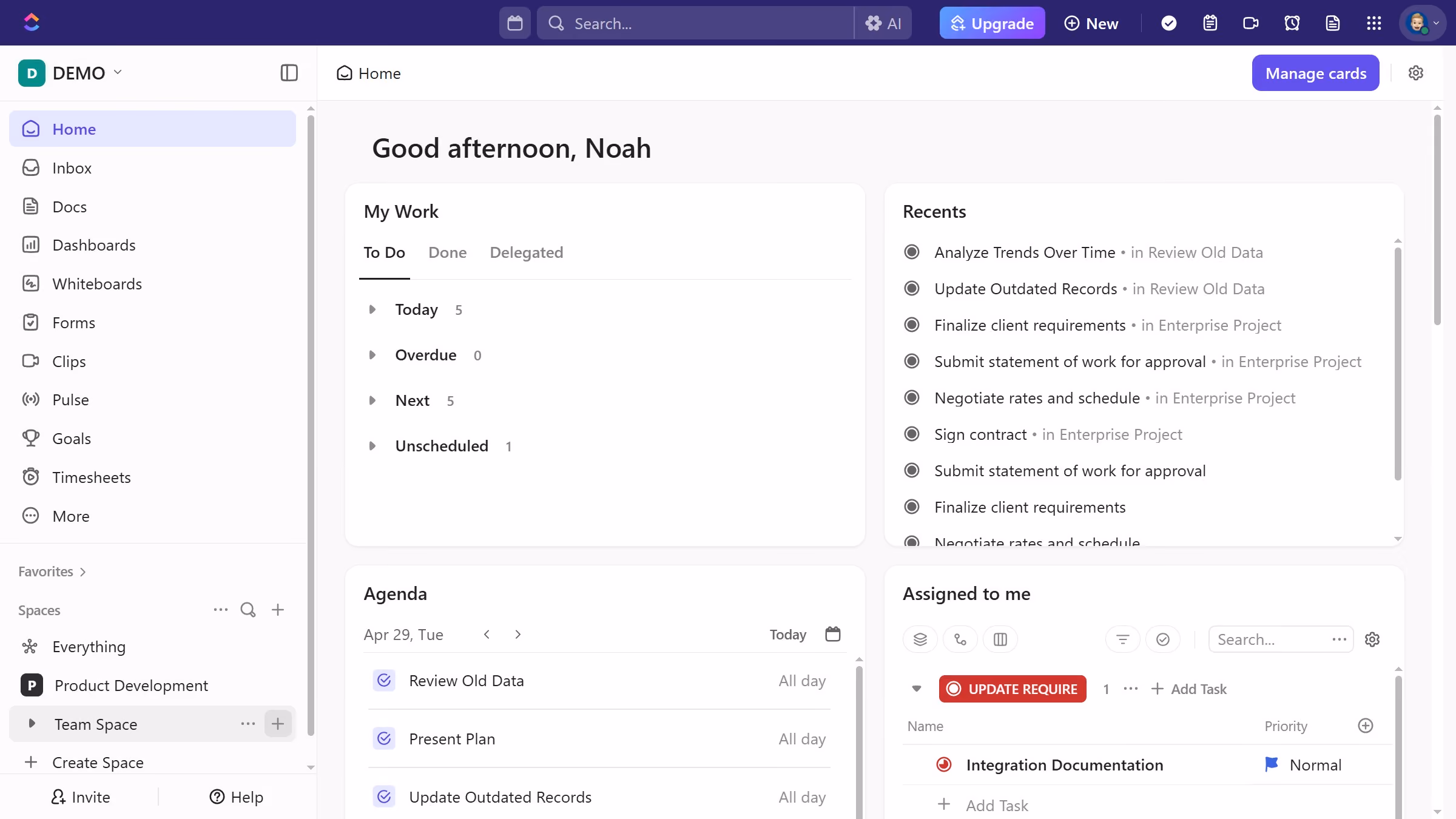Open Team Space ellipsis menu
Image resolution: width=1456 pixels, height=819 pixels.
pyautogui.click(x=248, y=724)
